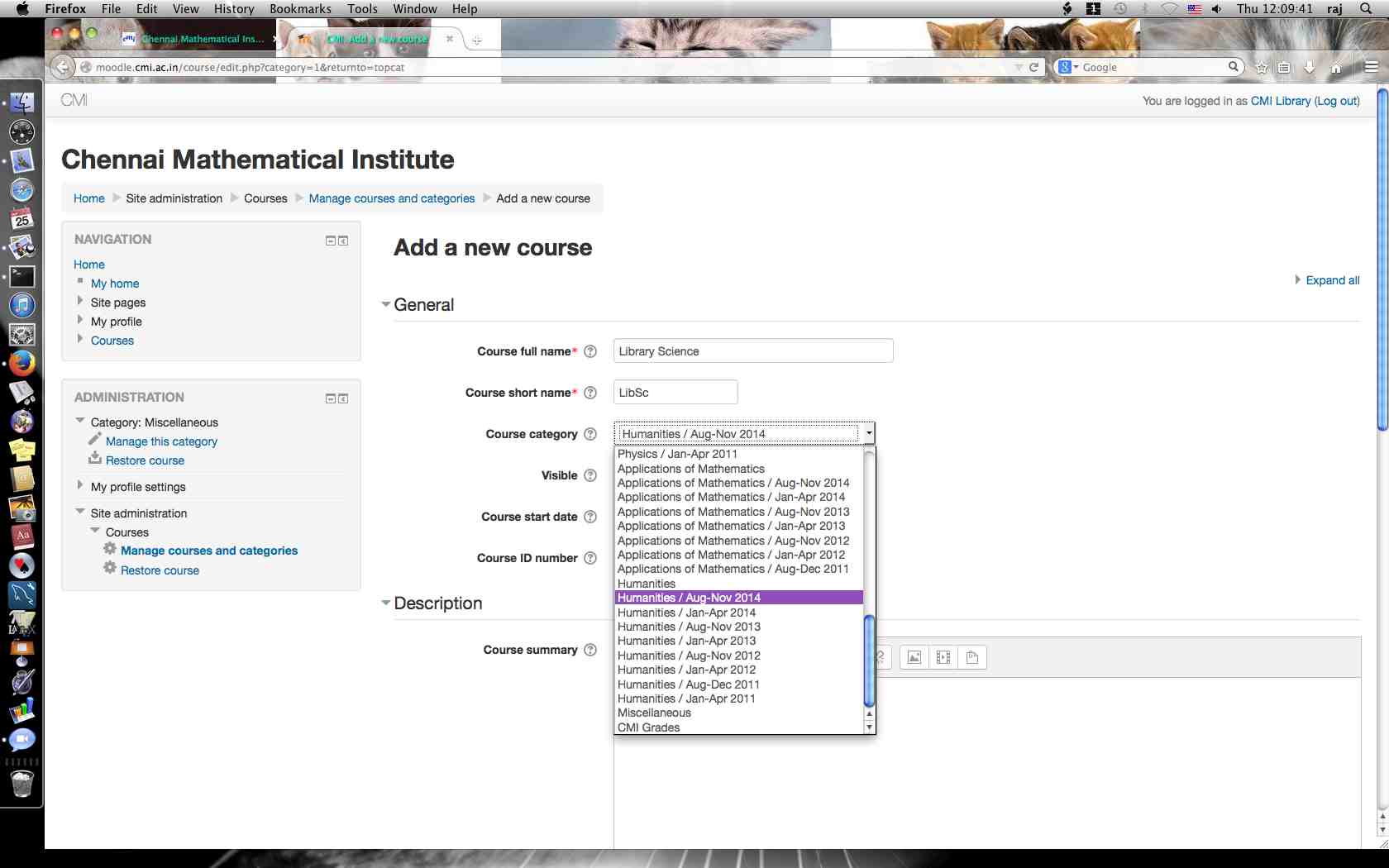
Task: Click Home breadcrumb link
Action: pyautogui.click(x=88, y=198)
